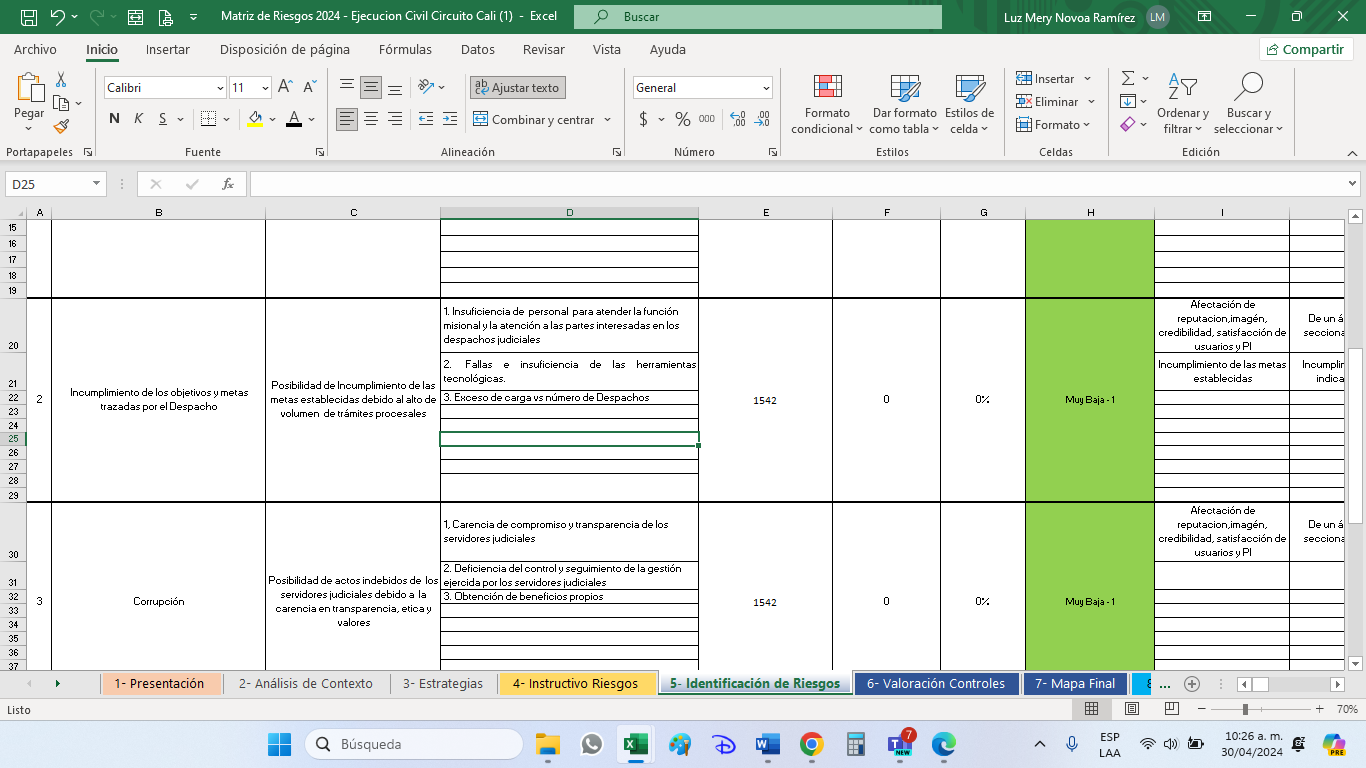The width and height of the screenshot is (1366, 768).
Task: Align cell text right
Action: [x=395, y=119]
